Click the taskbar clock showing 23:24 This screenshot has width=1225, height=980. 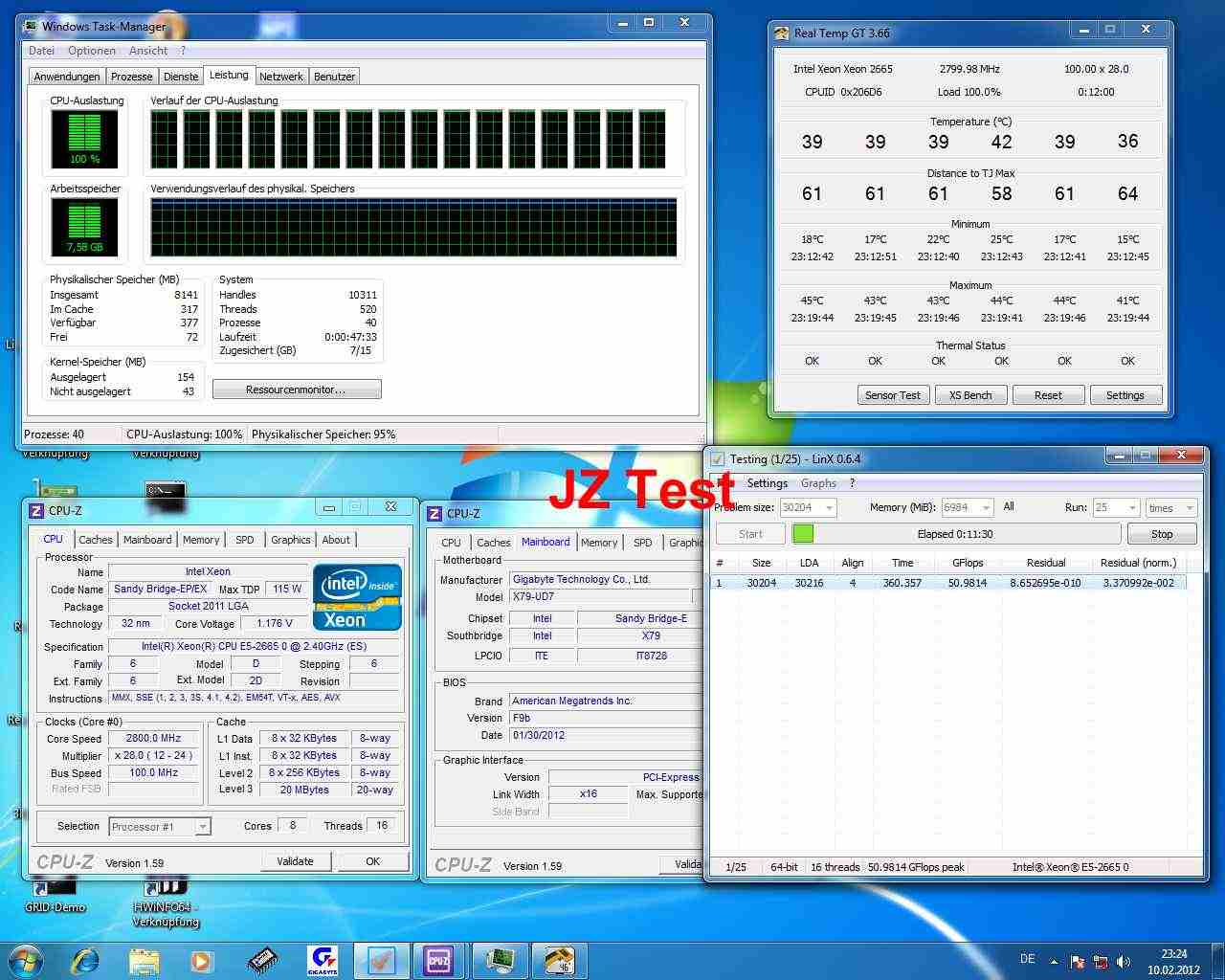point(1174,962)
